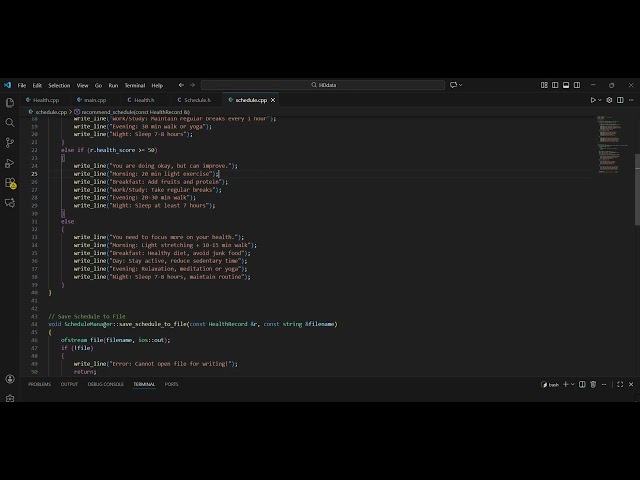Click the save_schedule_to_file function name
The width and height of the screenshot is (640, 480).
pyautogui.click(x=153, y=324)
